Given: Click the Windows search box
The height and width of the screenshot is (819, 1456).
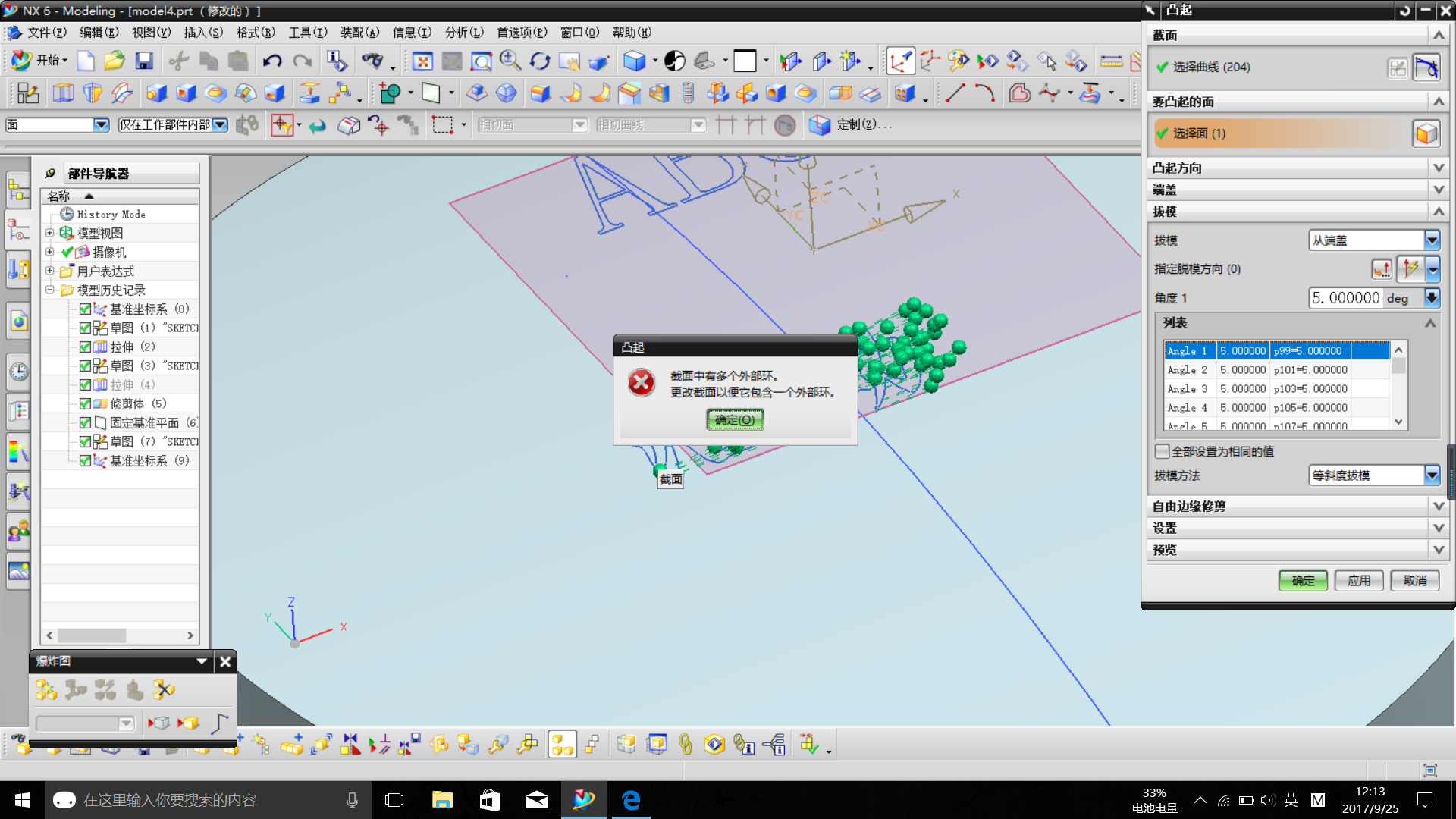Looking at the screenshot, I should click(209, 800).
